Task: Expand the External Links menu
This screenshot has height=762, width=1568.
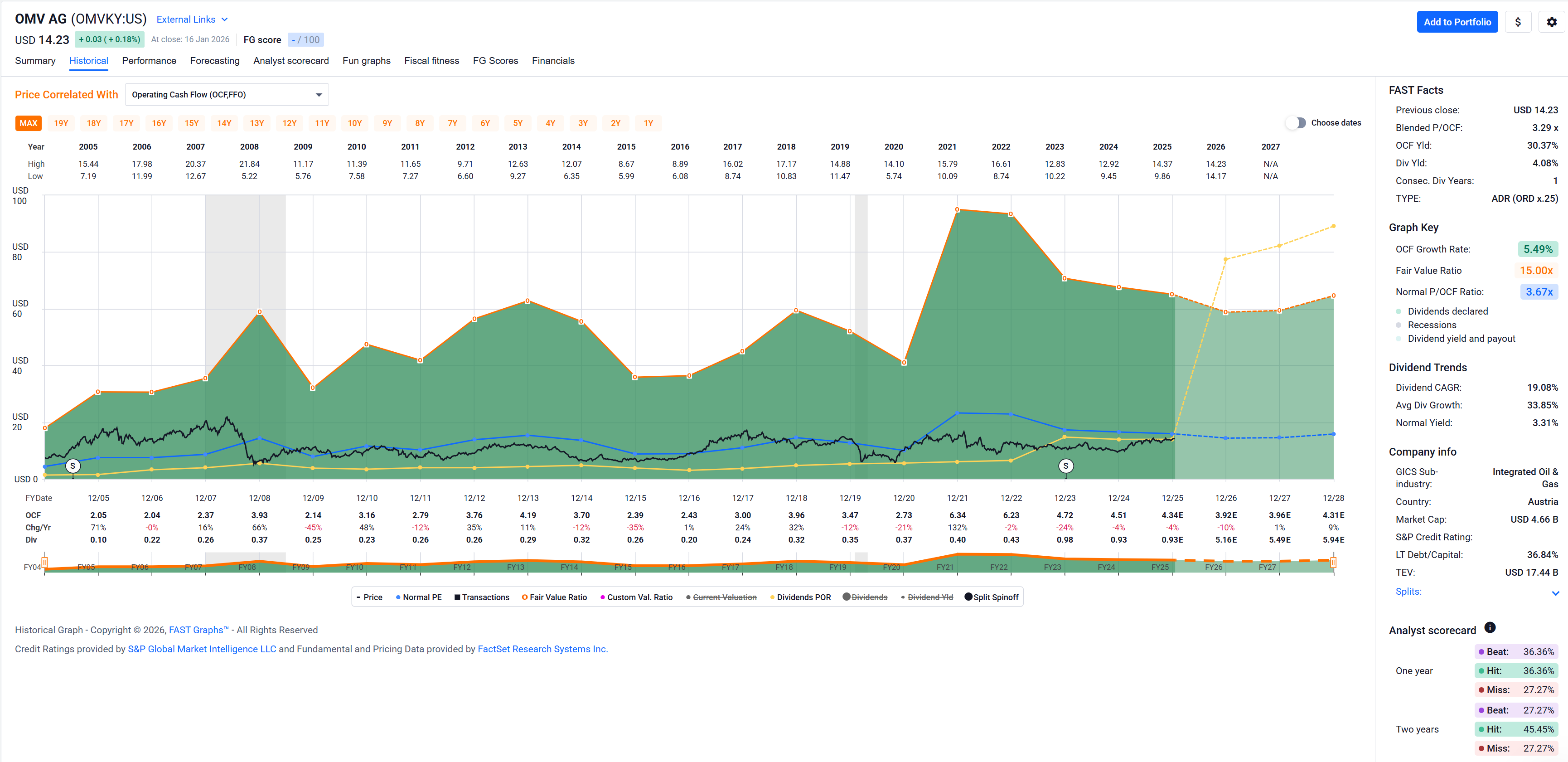Action: coord(192,19)
